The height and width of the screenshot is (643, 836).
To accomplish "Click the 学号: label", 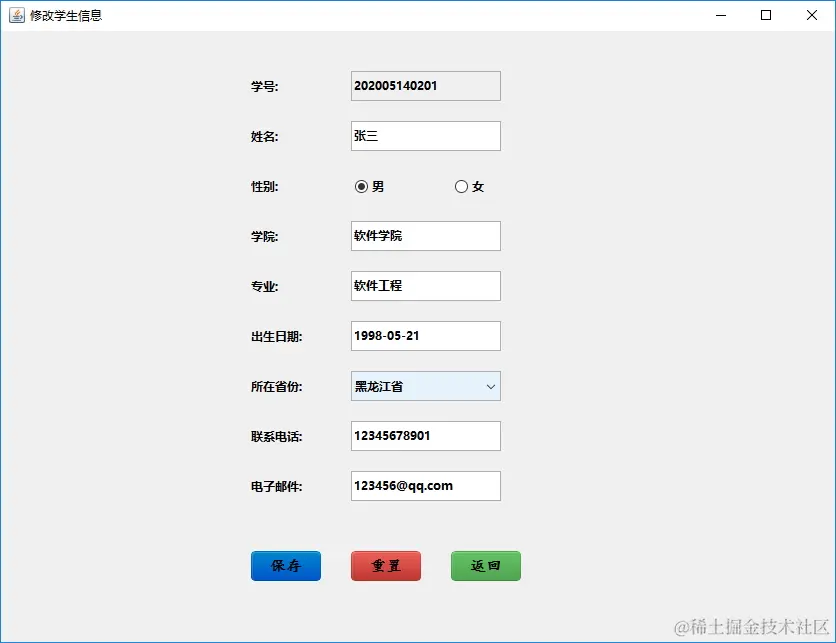I will pos(264,86).
